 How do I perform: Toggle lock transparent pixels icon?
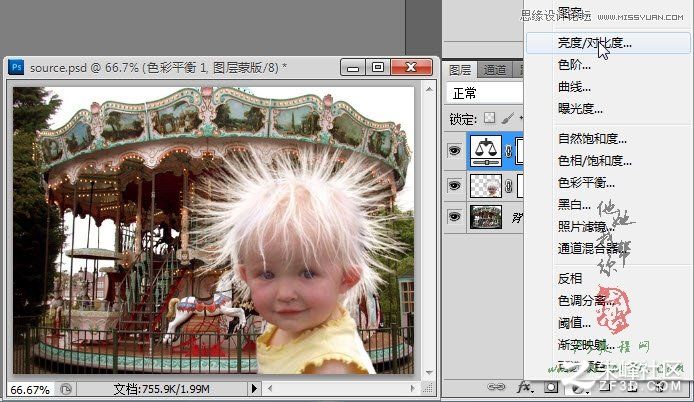(x=489, y=118)
